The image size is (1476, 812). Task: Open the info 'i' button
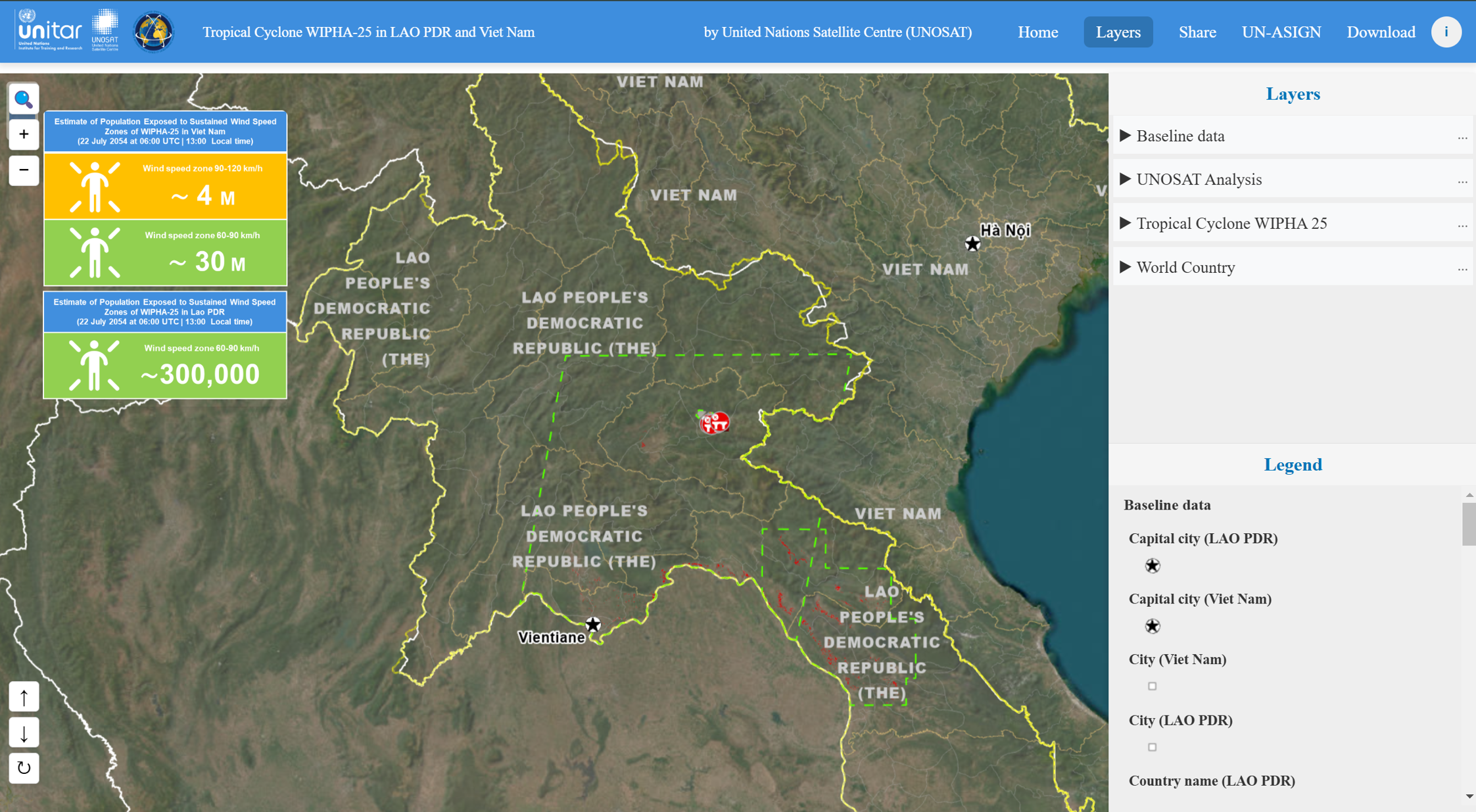(x=1446, y=32)
